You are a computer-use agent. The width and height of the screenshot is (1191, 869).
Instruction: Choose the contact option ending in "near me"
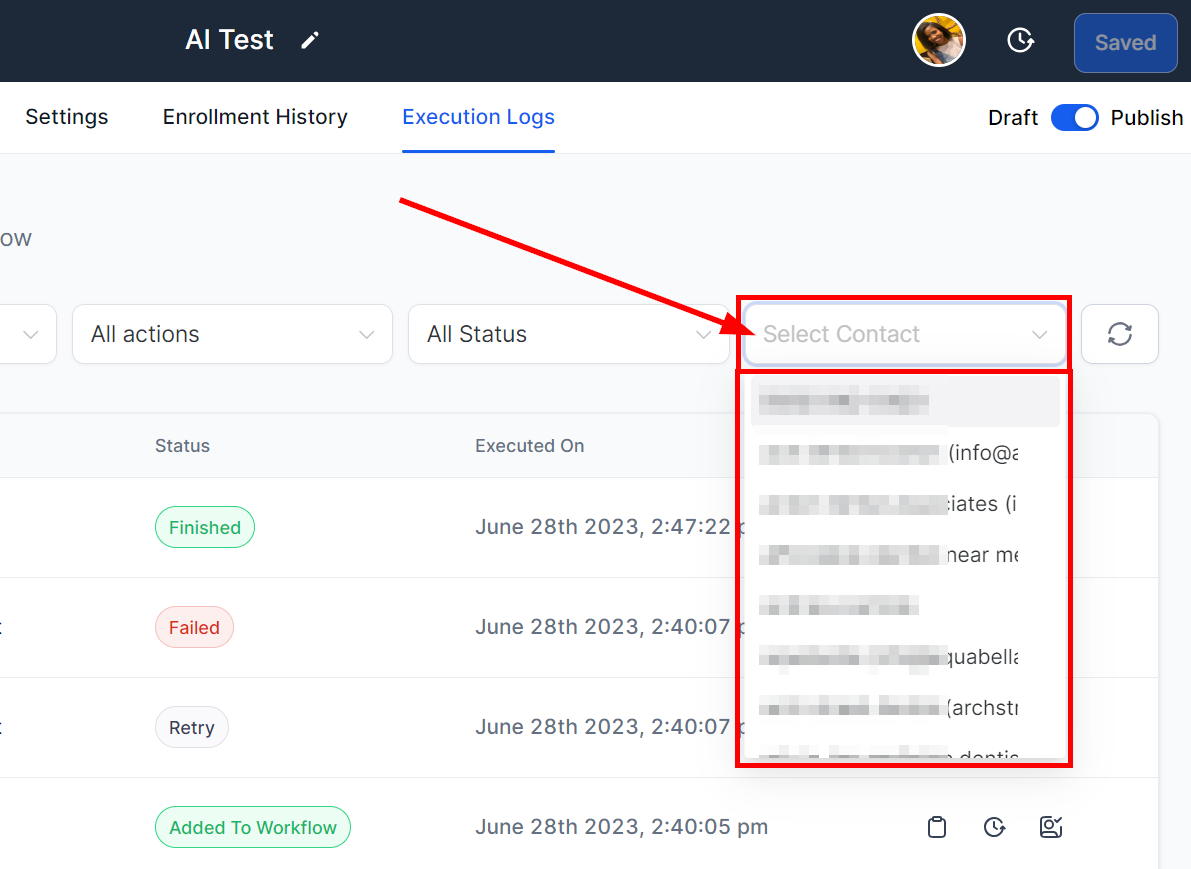click(888, 554)
